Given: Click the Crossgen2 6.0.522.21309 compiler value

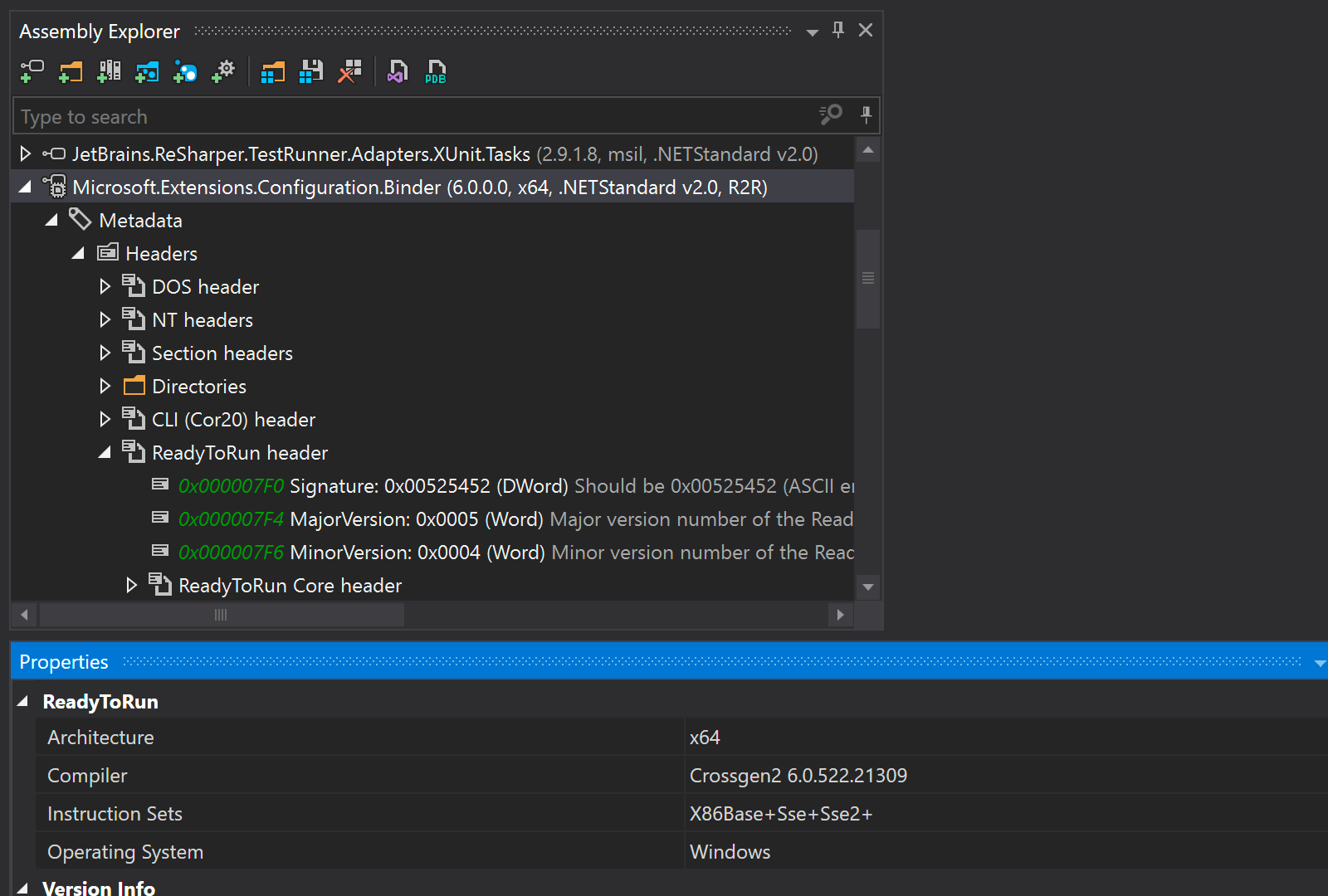Looking at the screenshot, I should click(x=798, y=776).
